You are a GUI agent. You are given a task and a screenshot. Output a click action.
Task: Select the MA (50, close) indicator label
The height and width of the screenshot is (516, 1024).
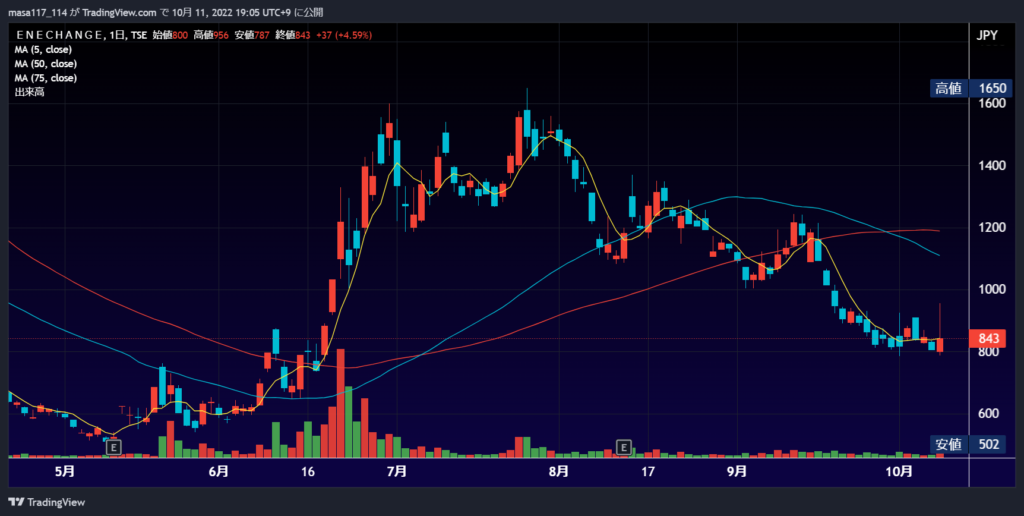pyautogui.click(x=46, y=64)
